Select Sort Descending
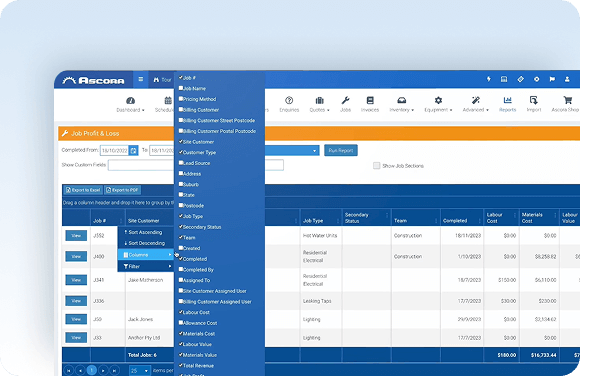 146,243
